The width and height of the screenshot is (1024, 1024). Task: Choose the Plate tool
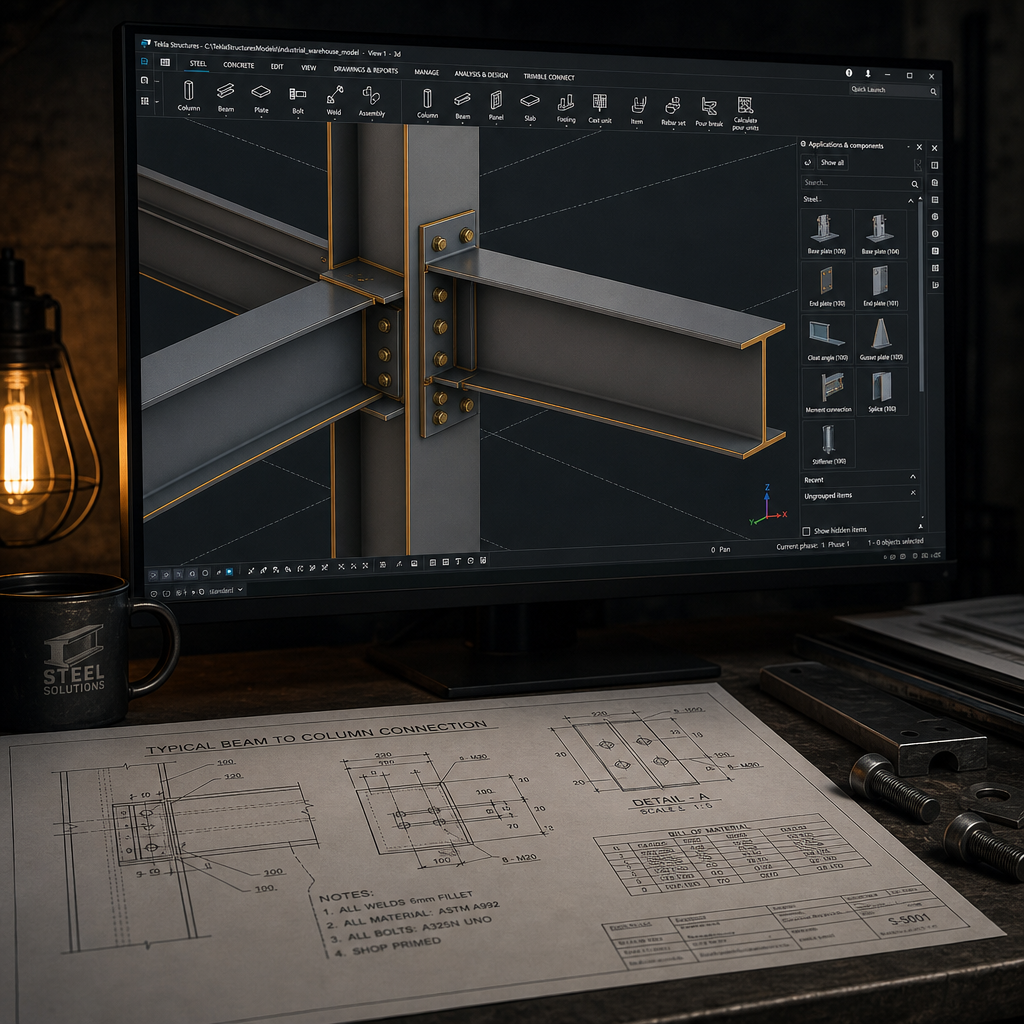(261, 98)
